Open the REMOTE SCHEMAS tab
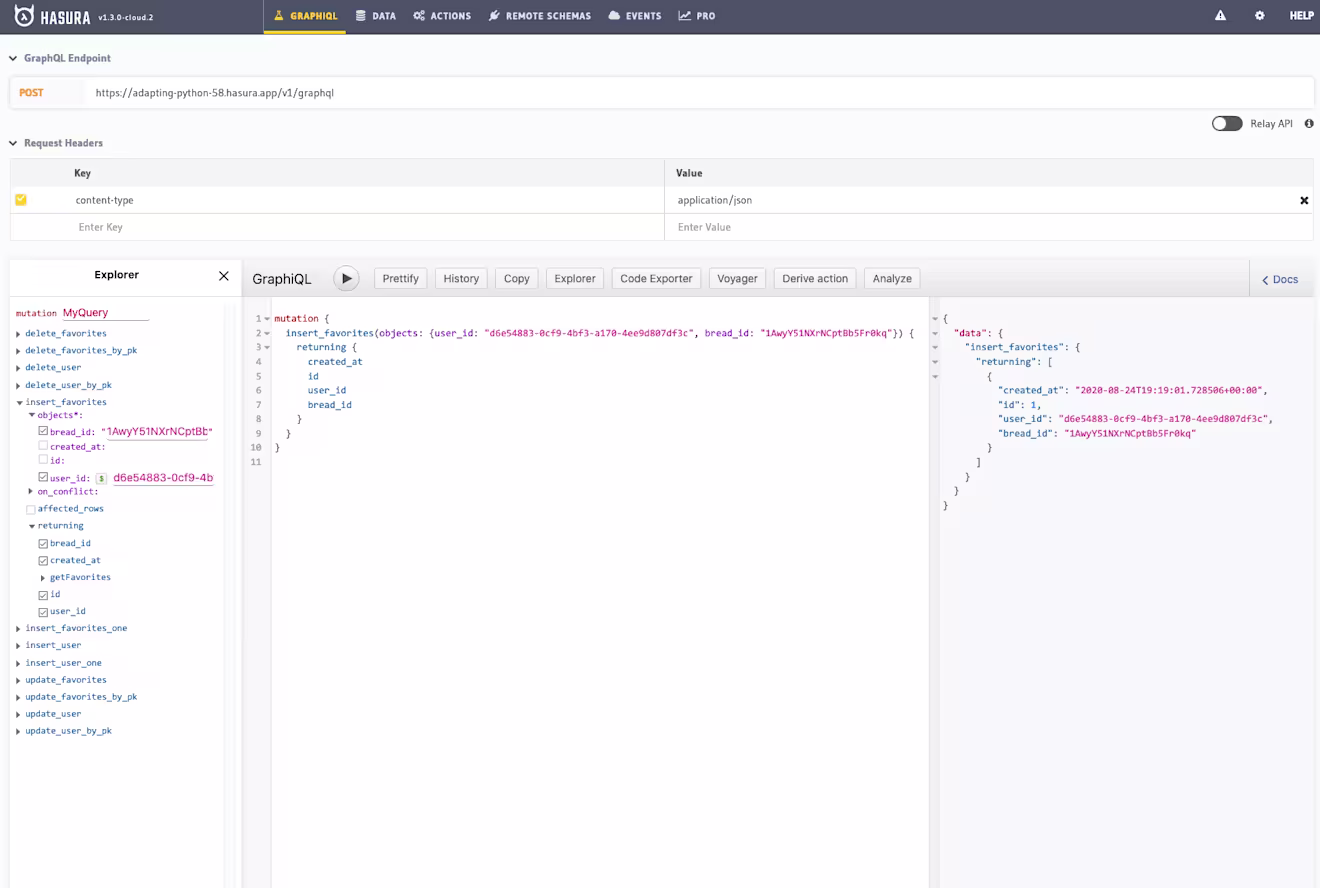The width and height of the screenshot is (1320, 888). 540,16
